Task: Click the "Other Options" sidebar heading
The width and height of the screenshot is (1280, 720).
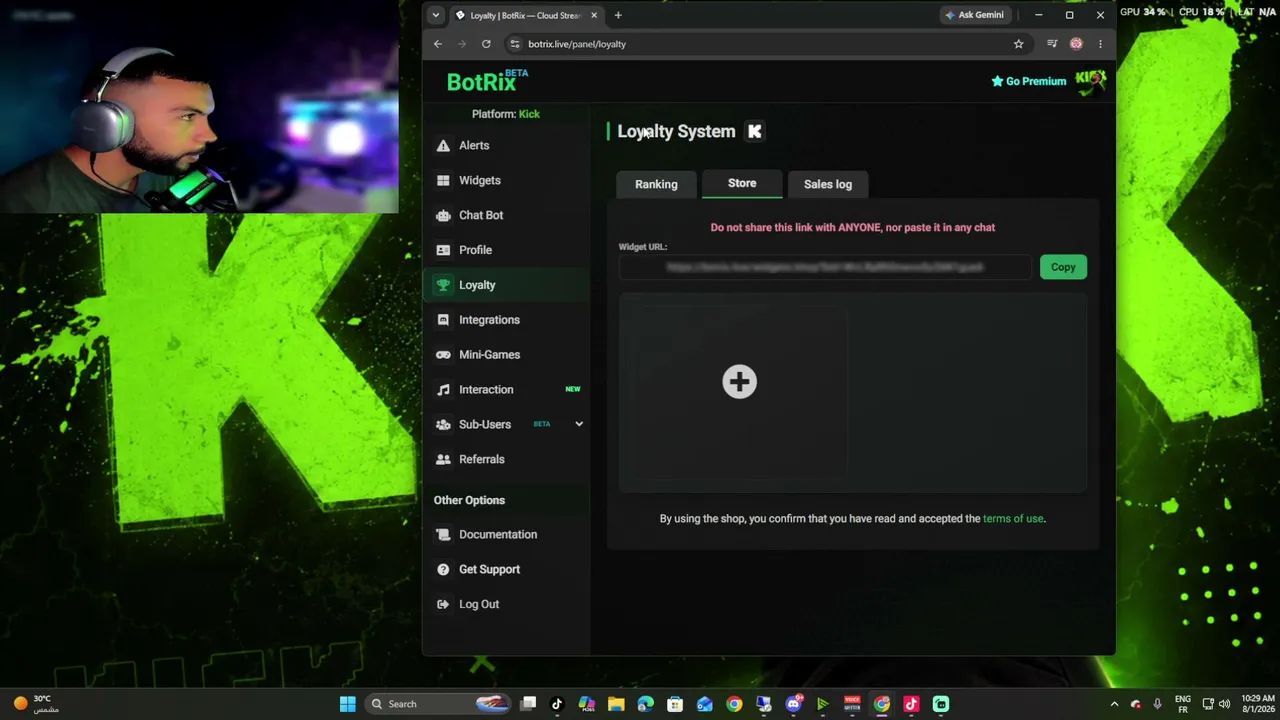Action: [x=469, y=500]
